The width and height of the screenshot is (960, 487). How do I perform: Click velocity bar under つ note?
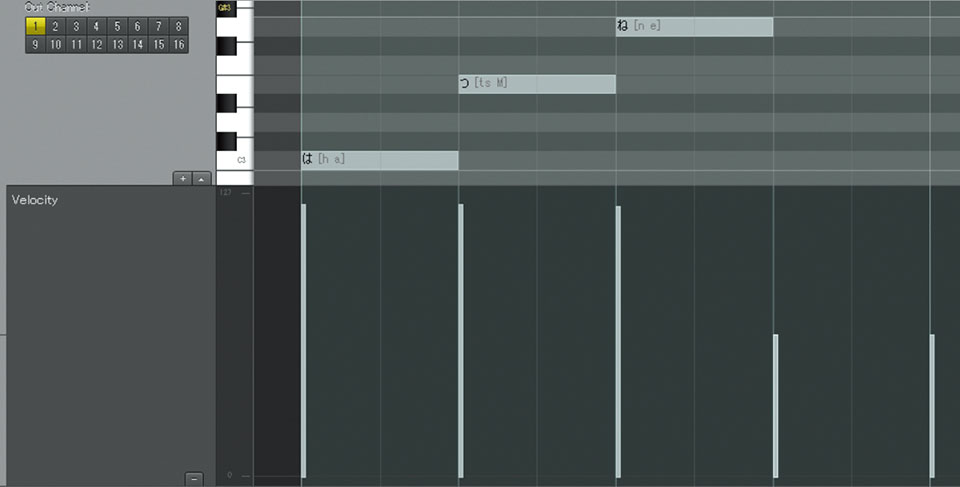(461, 341)
